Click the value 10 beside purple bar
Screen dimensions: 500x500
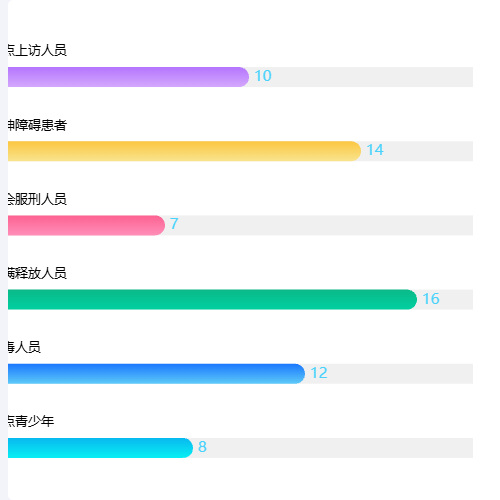(263, 76)
